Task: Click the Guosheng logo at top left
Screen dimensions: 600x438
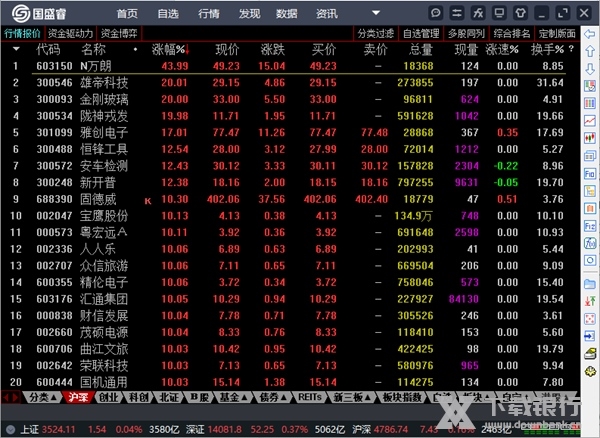Action: coord(39,14)
